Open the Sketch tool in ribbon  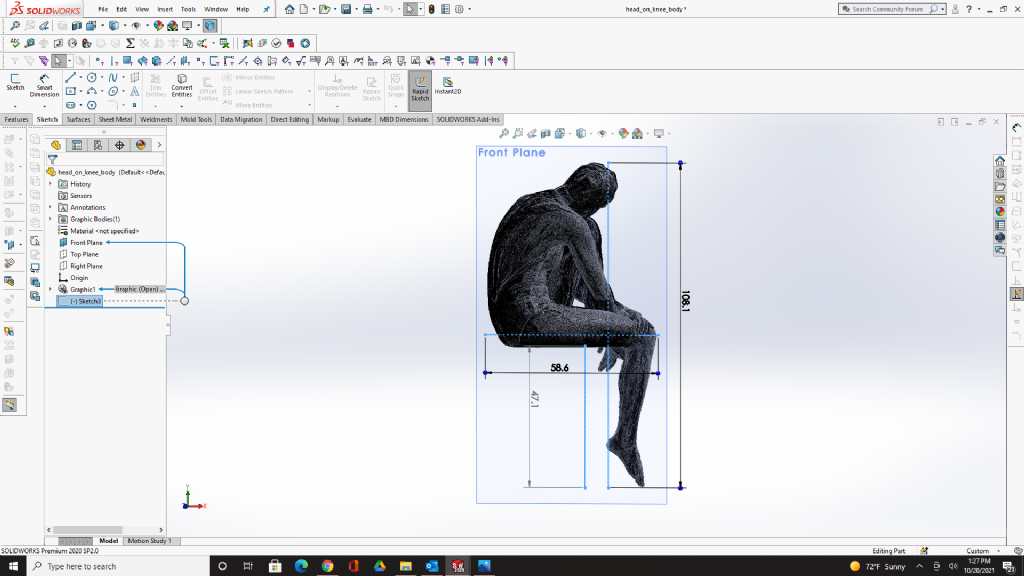pos(15,82)
